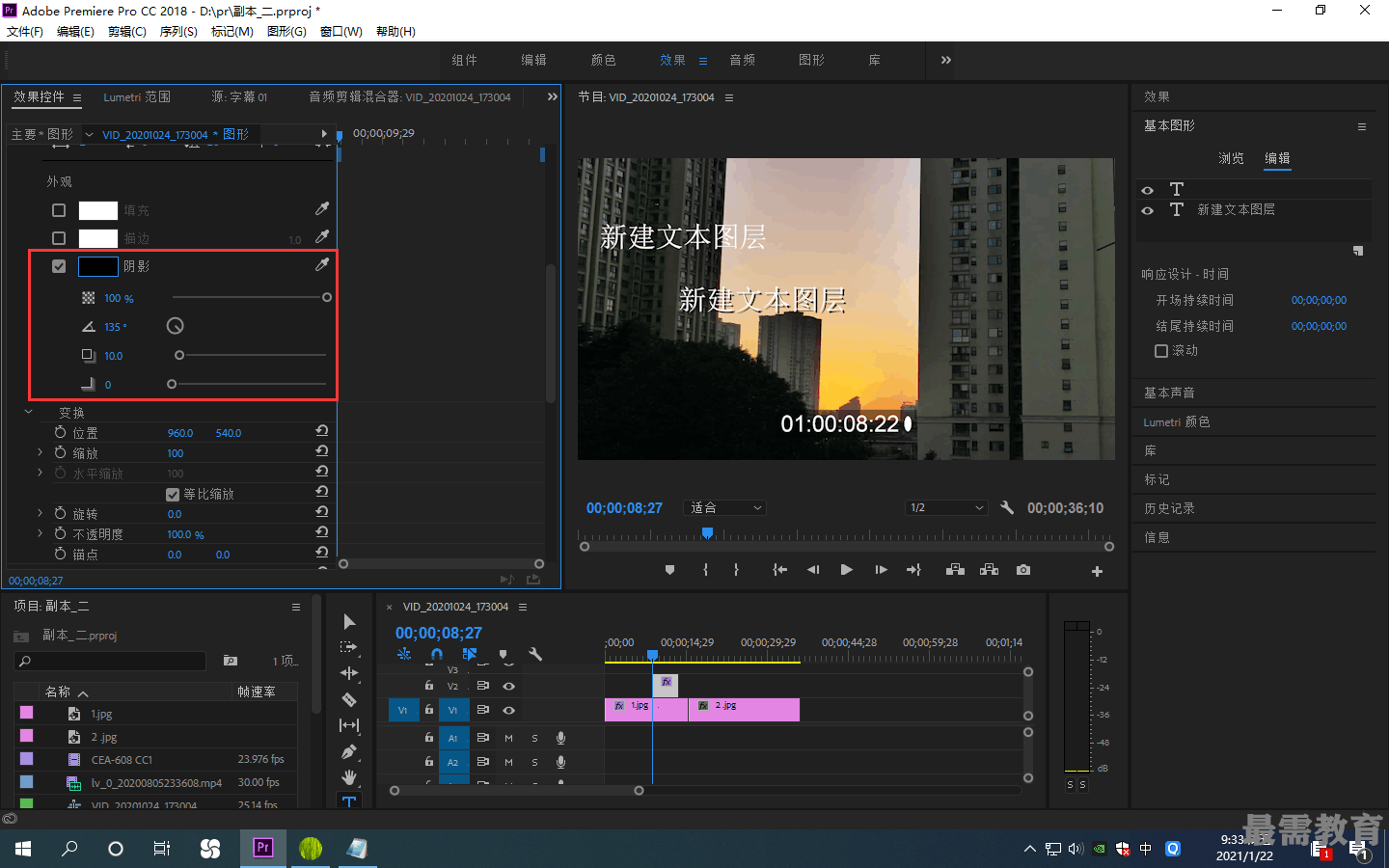Screen dimensions: 1389x868
Task: Show more workspaces overflow arrows
Action: (946, 60)
